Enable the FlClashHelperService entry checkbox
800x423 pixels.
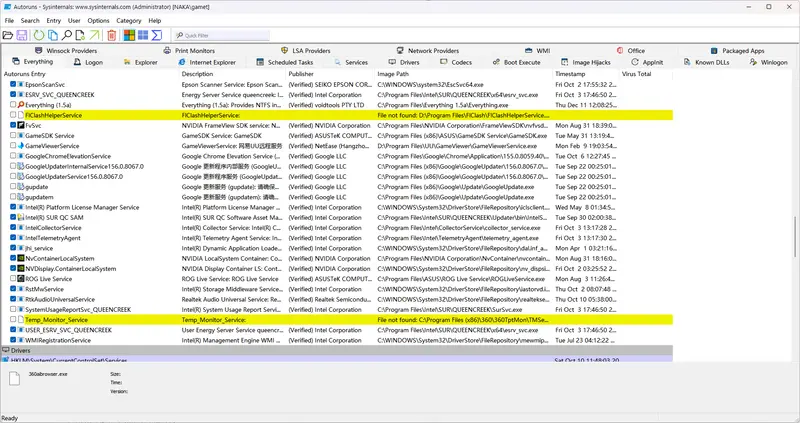pos(13,115)
